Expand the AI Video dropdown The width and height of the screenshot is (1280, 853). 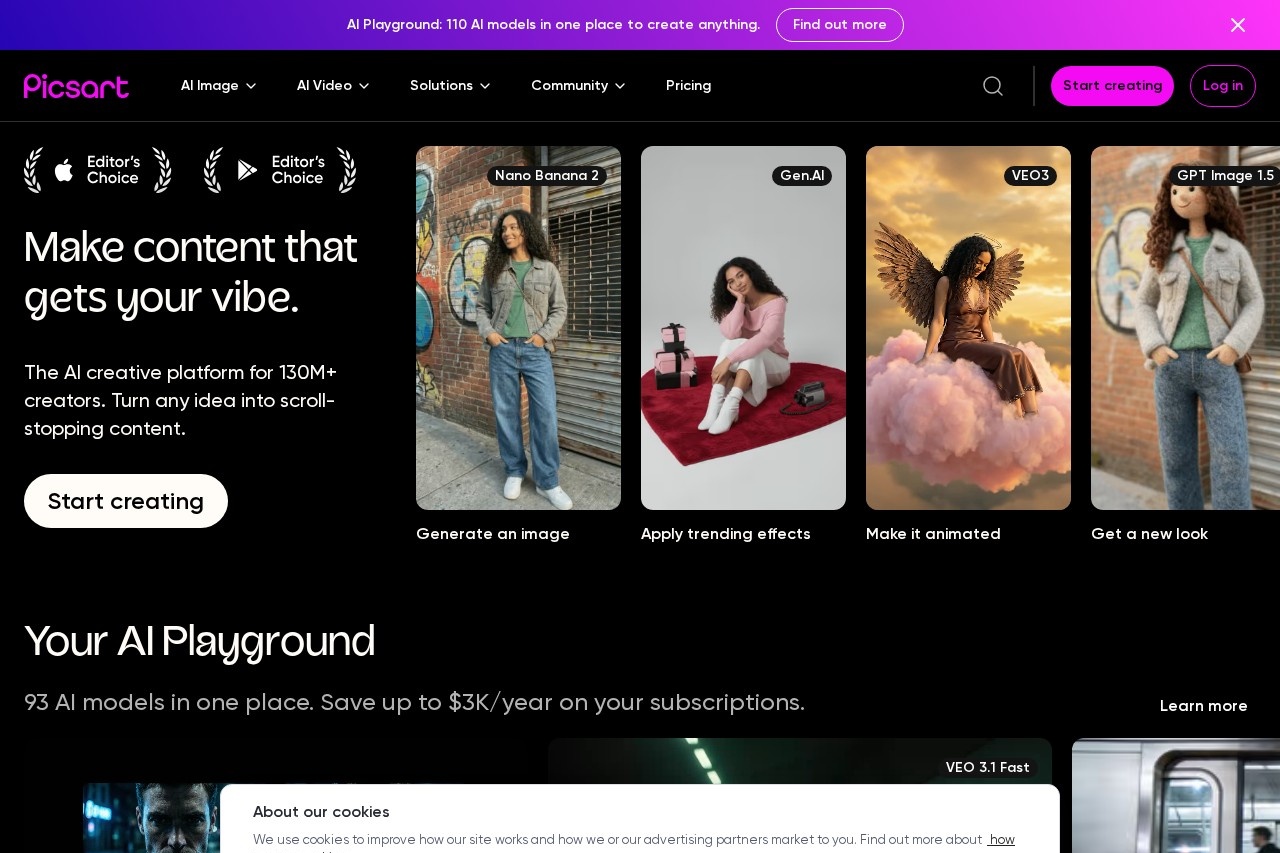pyautogui.click(x=333, y=86)
